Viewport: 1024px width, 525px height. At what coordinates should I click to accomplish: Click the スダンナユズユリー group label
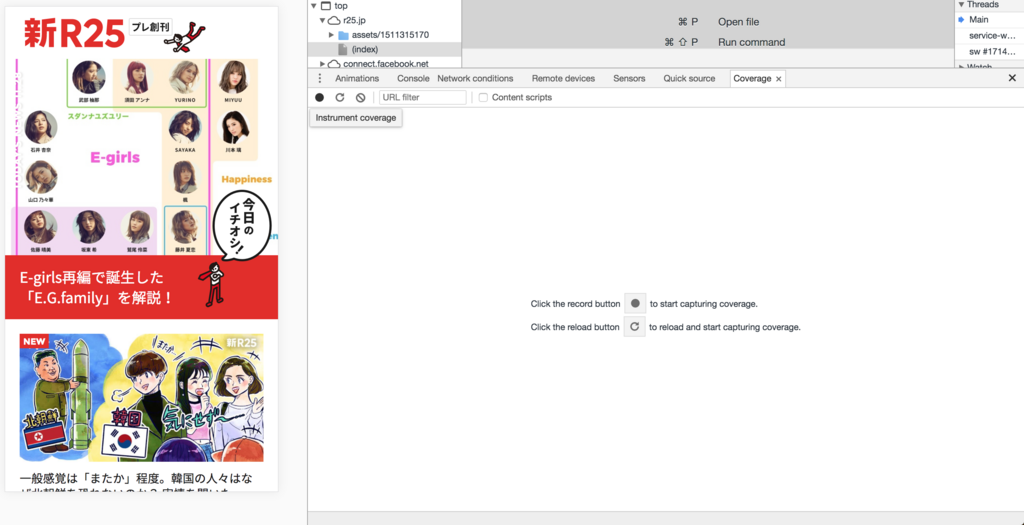point(98,116)
